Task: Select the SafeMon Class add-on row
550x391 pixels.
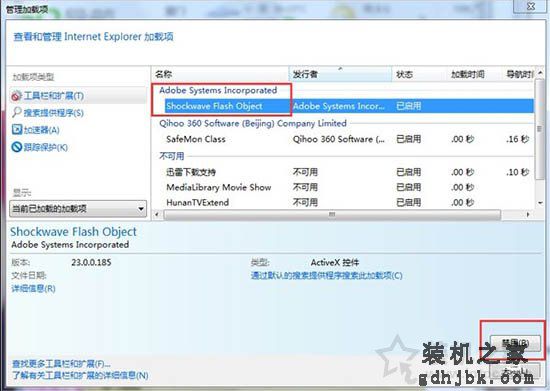Action: 349,139
